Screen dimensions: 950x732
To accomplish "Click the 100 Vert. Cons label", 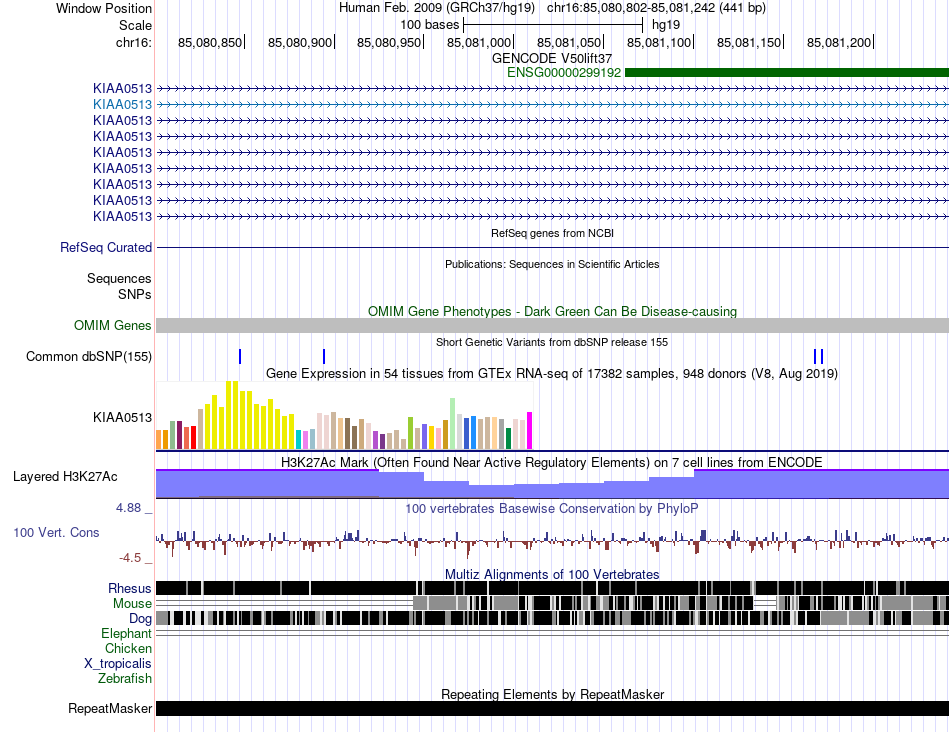I will [x=56, y=533].
